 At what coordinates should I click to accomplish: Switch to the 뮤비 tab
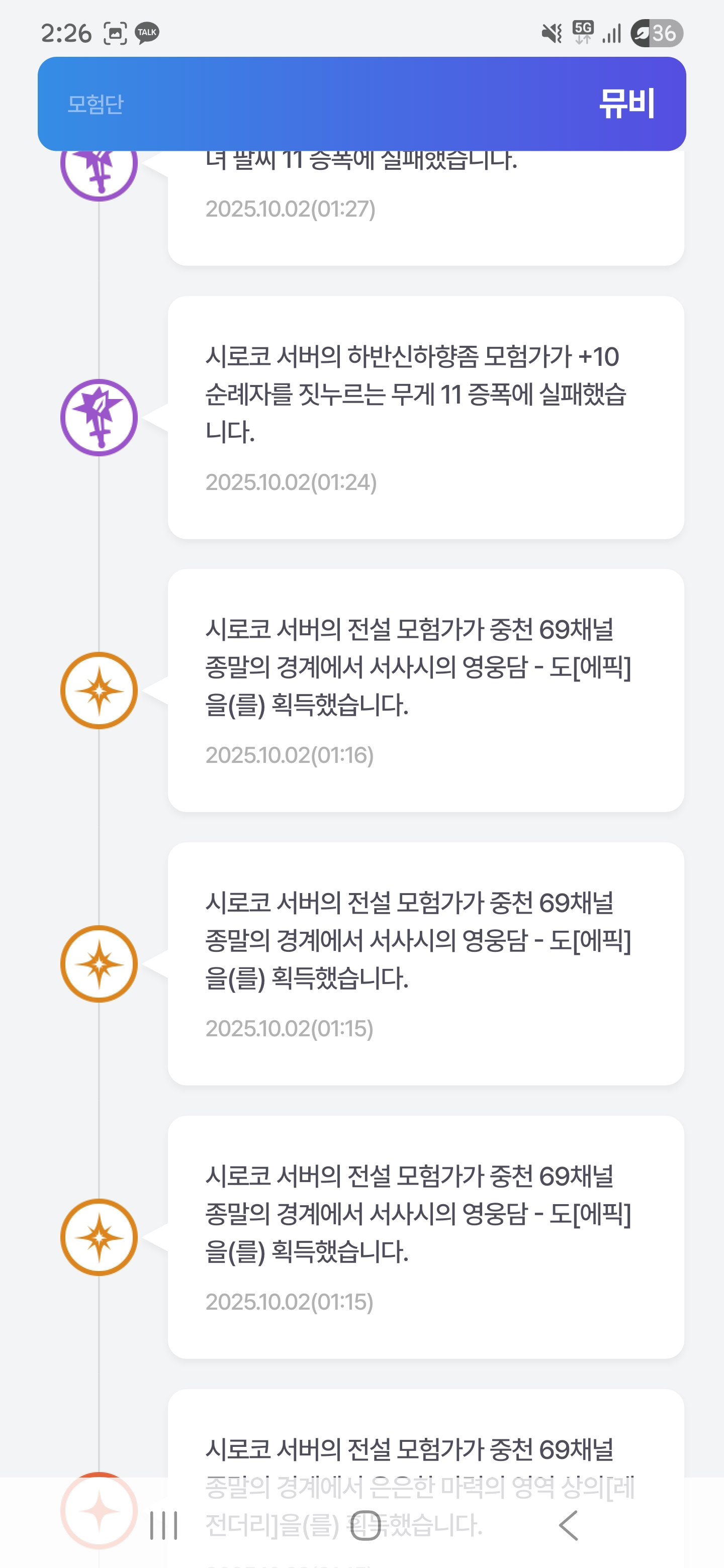(626, 104)
